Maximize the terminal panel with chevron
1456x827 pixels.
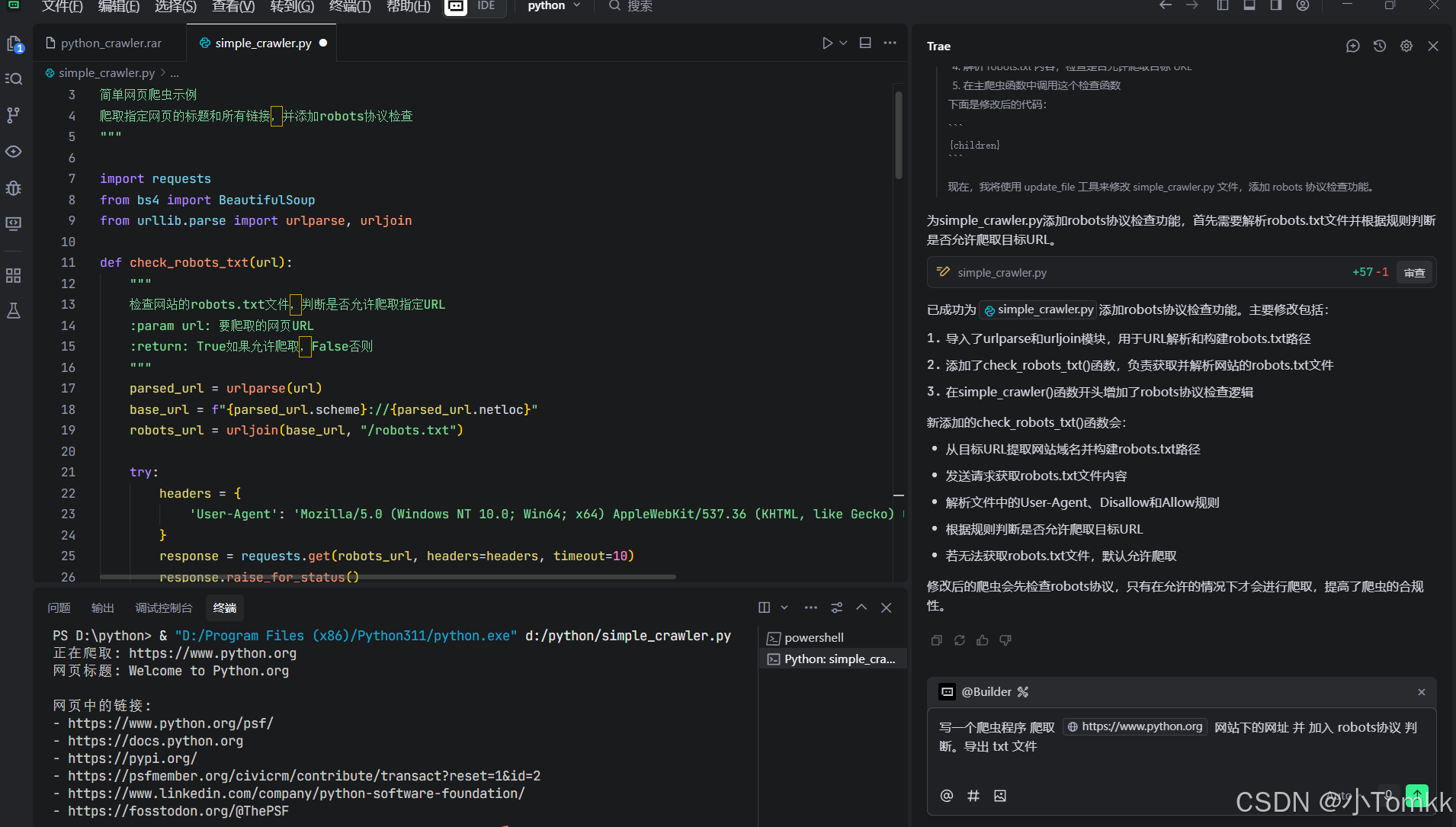coord(861,607)
